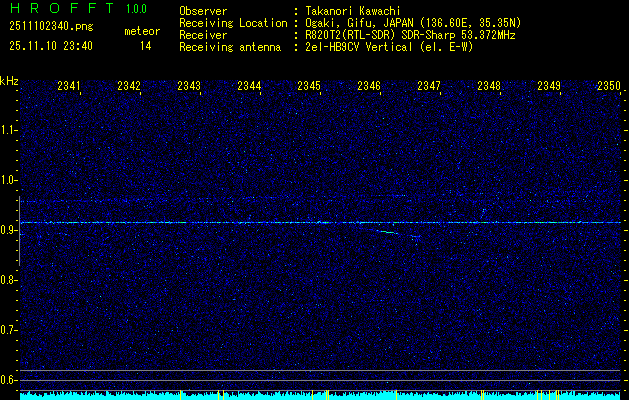This screenshot has height=400, width=629.
Task: Click the meteor count value 14
Action: (x=146, y=46)
